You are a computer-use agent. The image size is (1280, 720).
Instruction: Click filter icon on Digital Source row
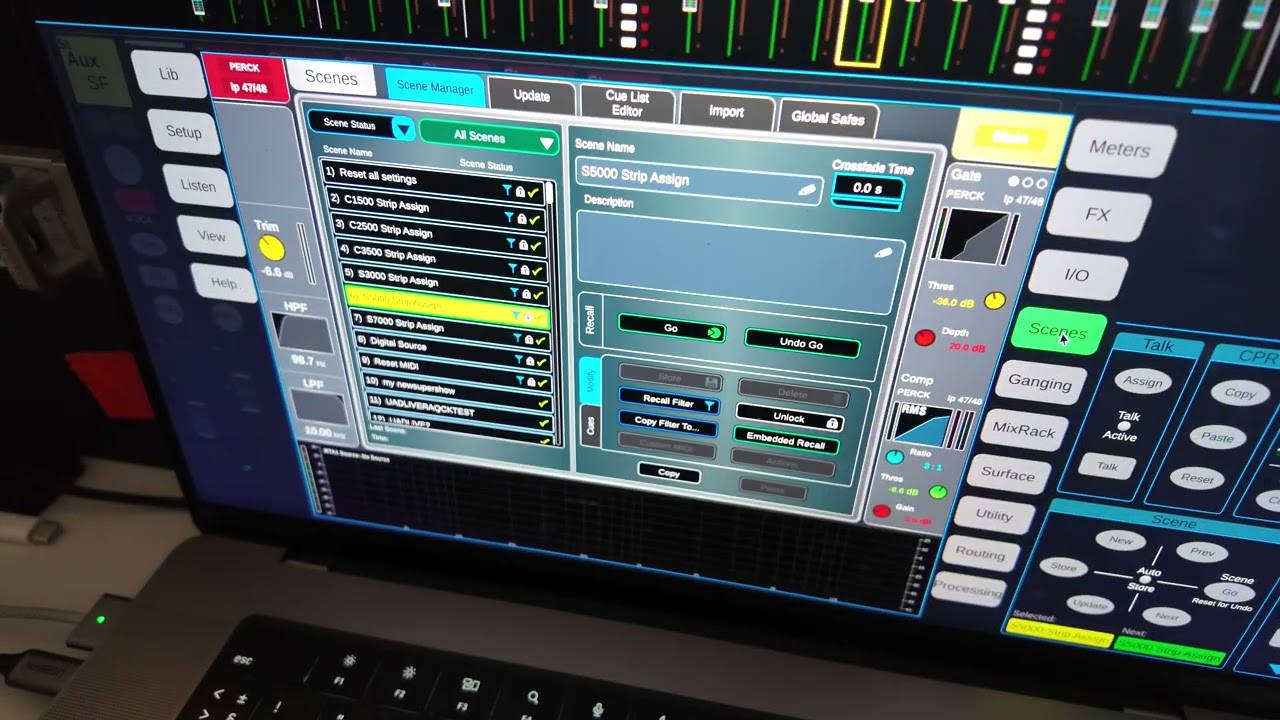coord(518,358)
